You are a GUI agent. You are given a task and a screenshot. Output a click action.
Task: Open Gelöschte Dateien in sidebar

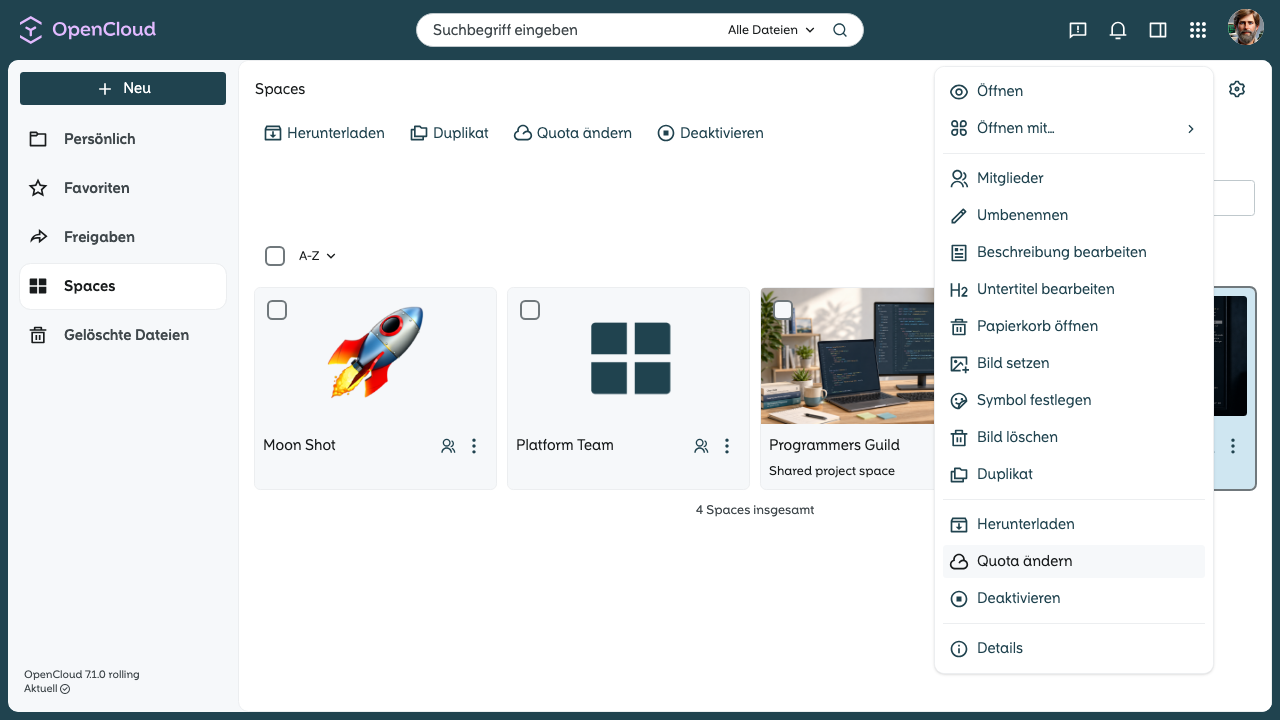123,335
